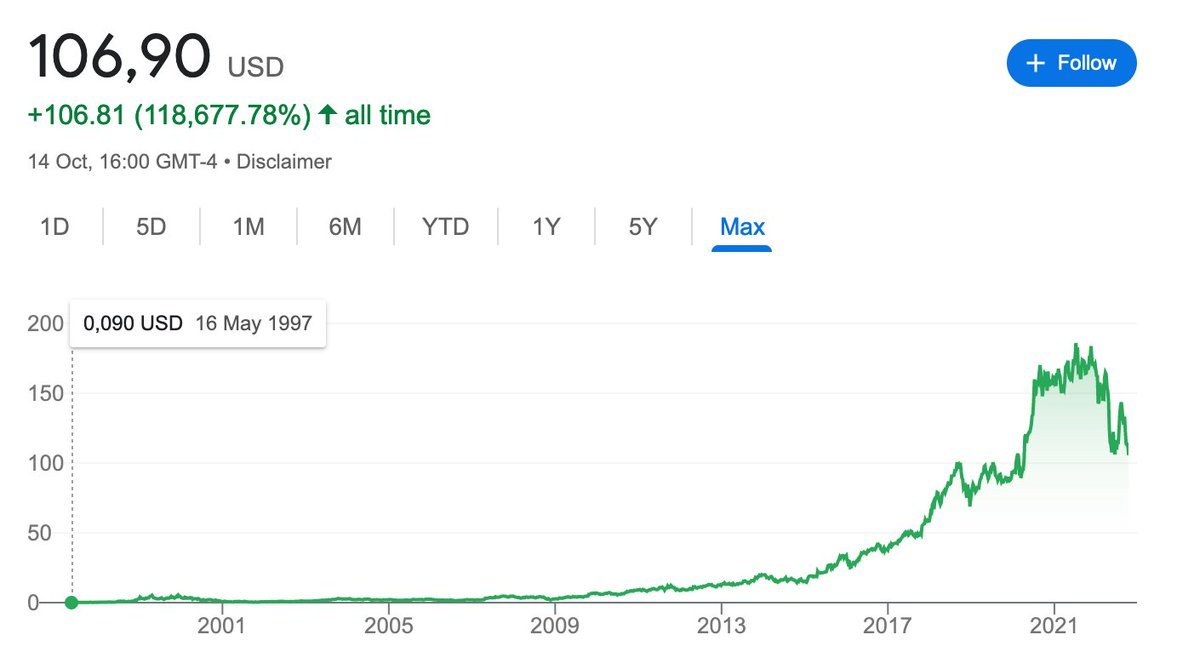Click the 2009 x-axis year label
This screenshot has height=652, width=1200.
554,627
